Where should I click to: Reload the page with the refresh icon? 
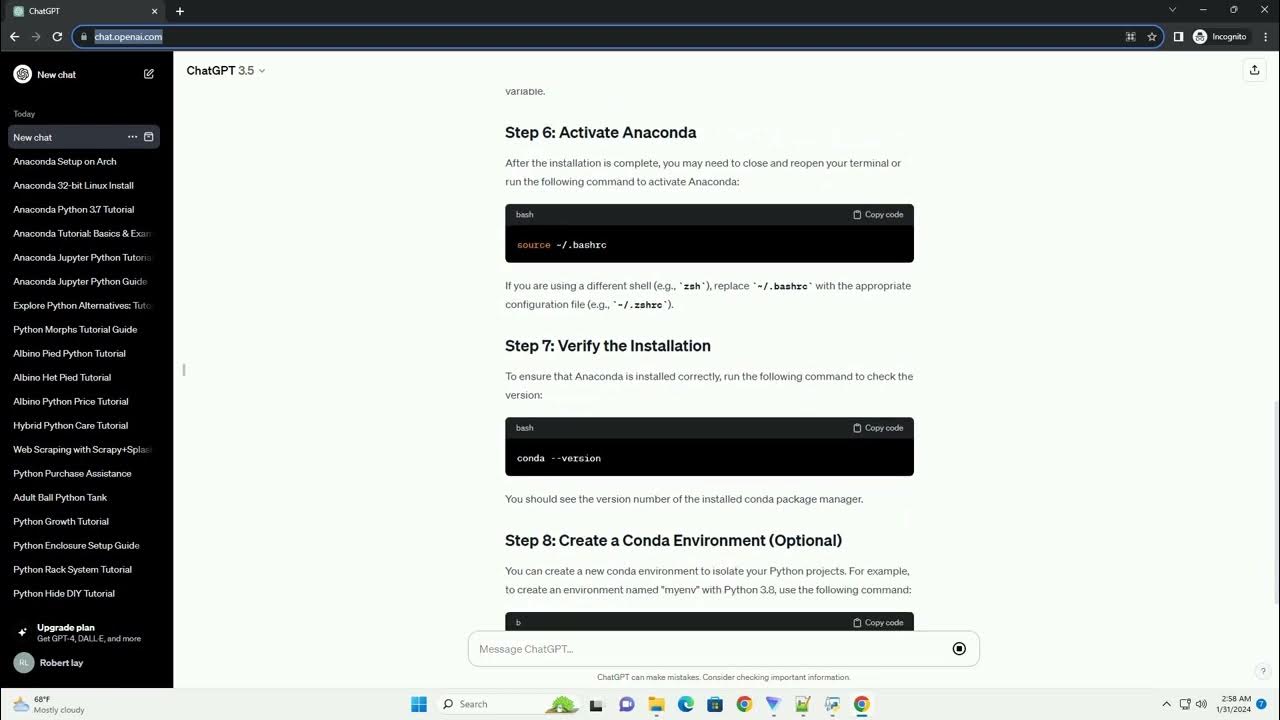[57, 36]
